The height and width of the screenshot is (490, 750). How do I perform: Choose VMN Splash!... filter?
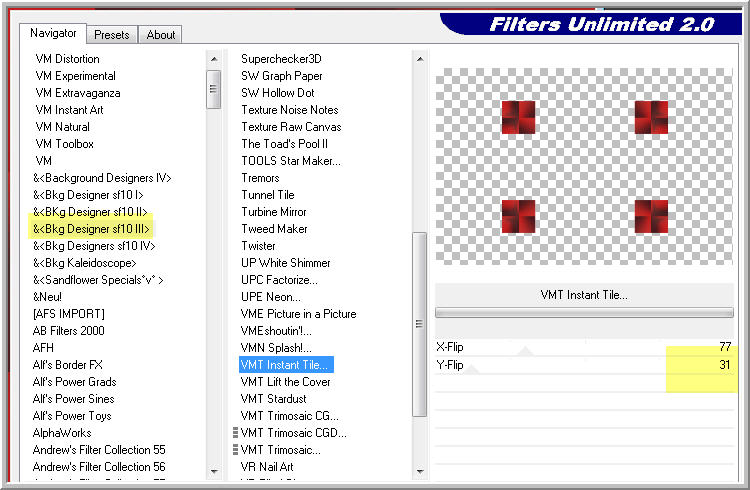click(x=276, y=348)
